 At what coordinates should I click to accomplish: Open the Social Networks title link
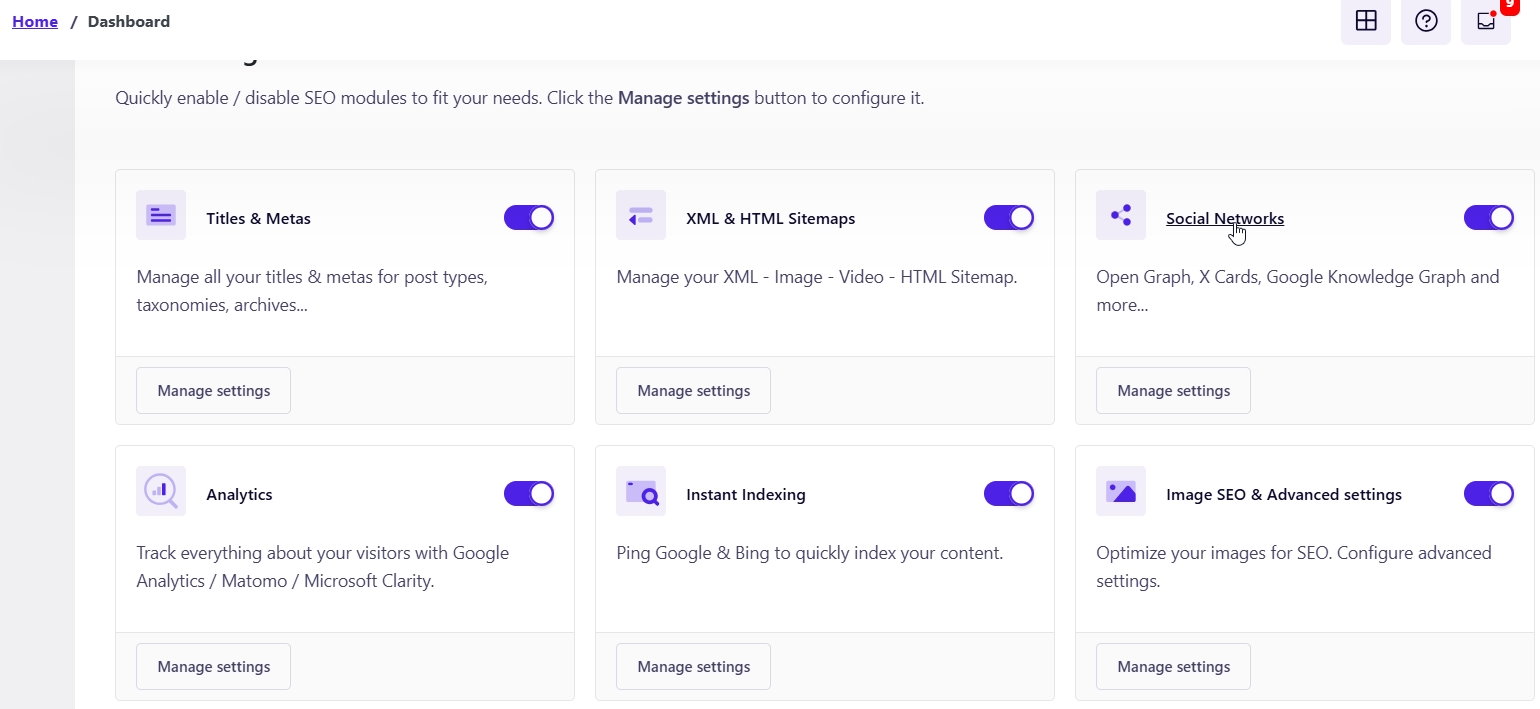point(1224,218)
